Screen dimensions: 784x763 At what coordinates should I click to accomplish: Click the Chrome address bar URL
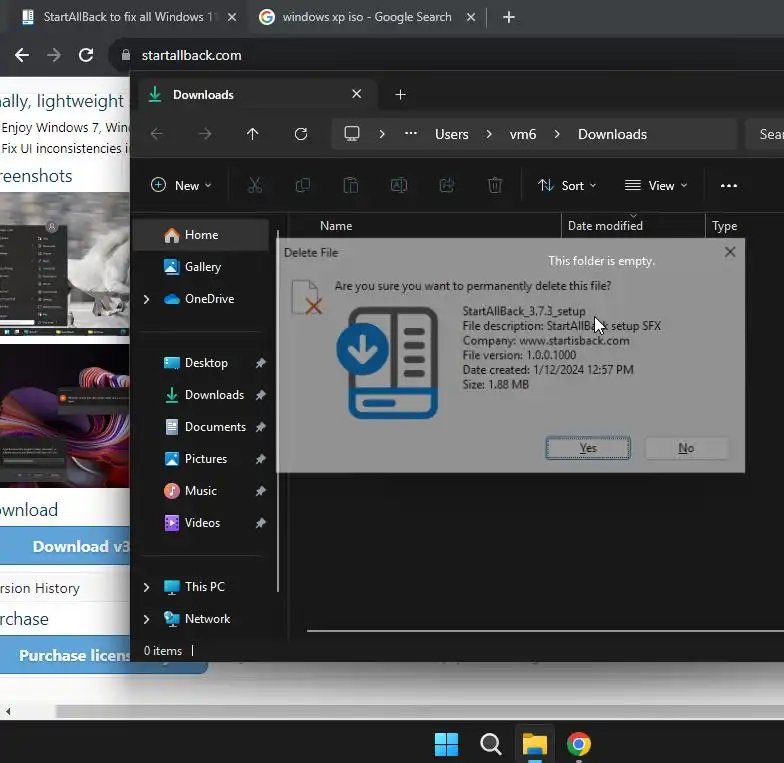pos(191,55)
